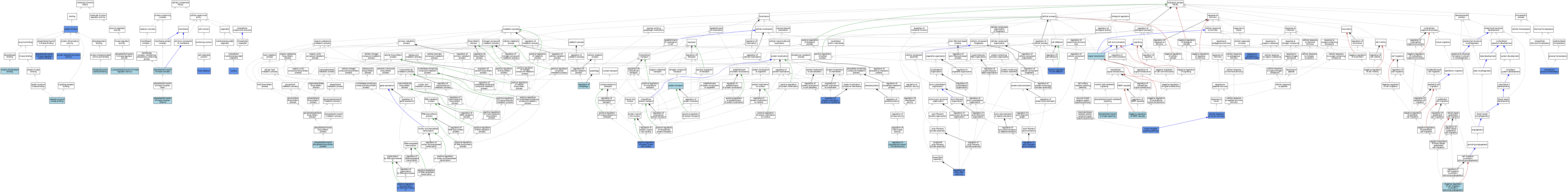The image size is (1568, 192).
Task: Select the light-blue 'protein transport' node
Action: click(676, 85)
